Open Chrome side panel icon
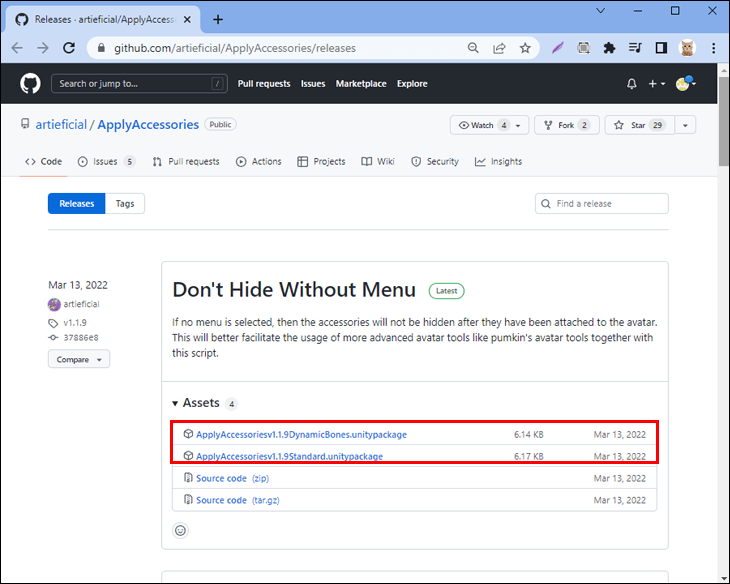This screenshot has height=584, width=730. [661, 48]
